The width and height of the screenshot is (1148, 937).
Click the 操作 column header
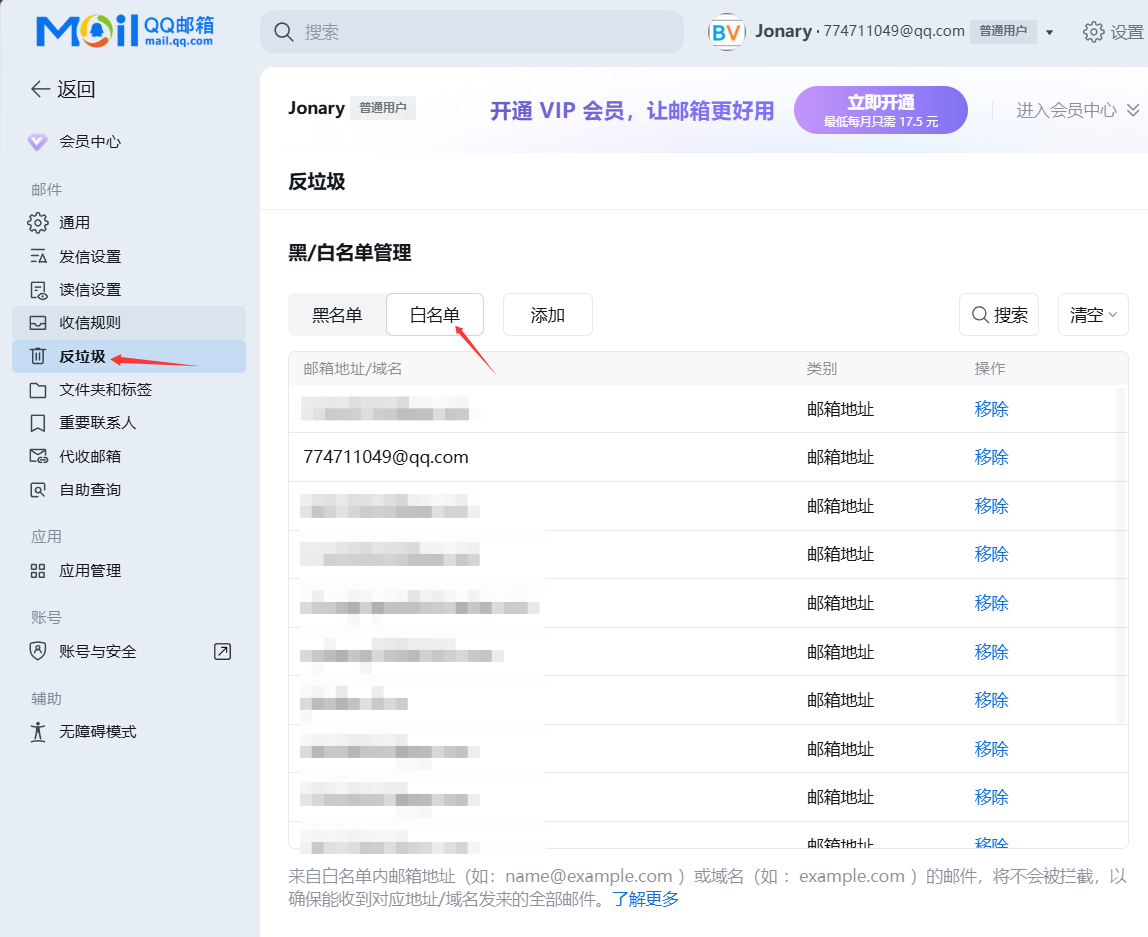[x=990, y=369]
